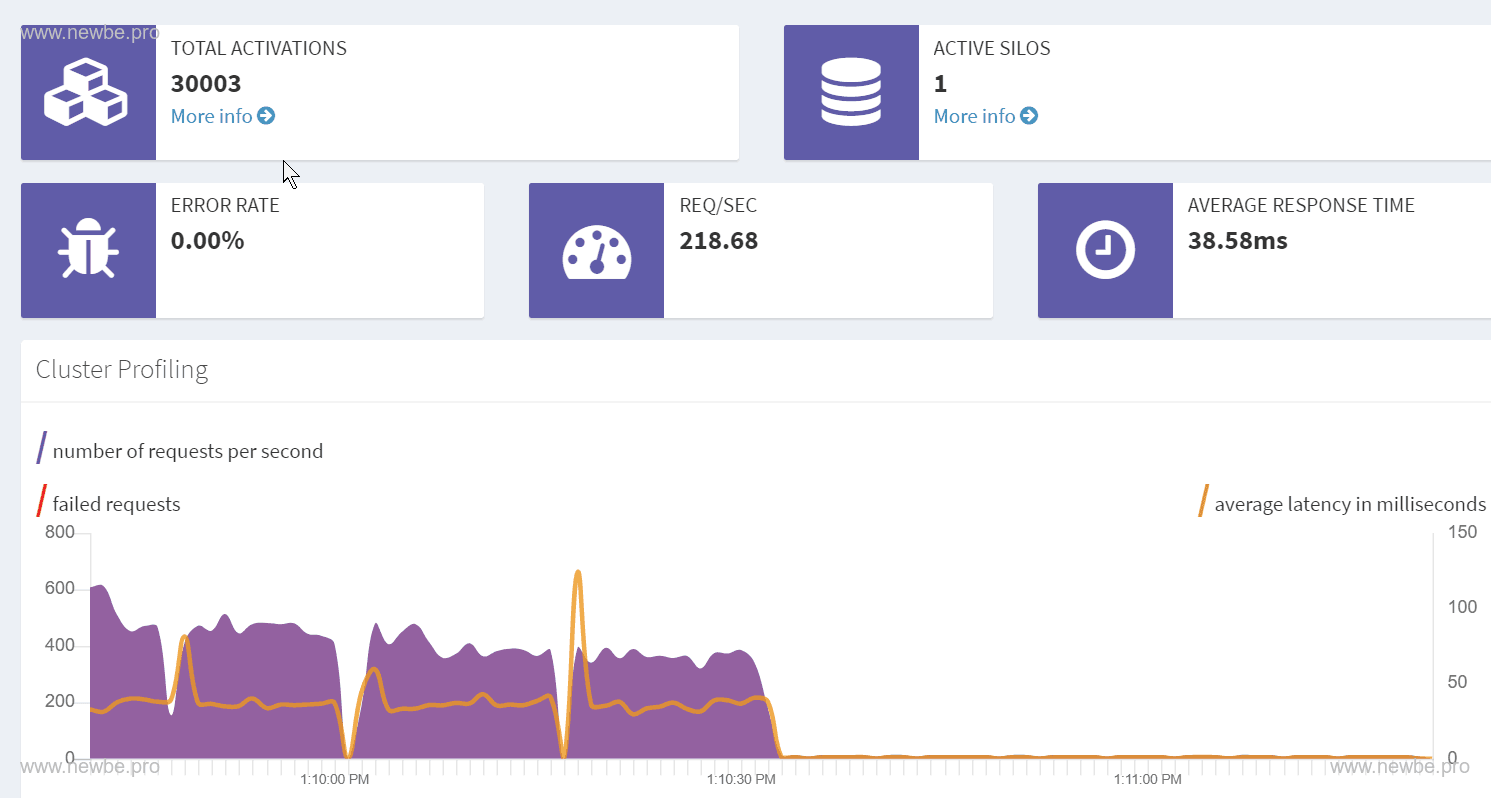Open the More info link for Active Silos

pos(975,116)
